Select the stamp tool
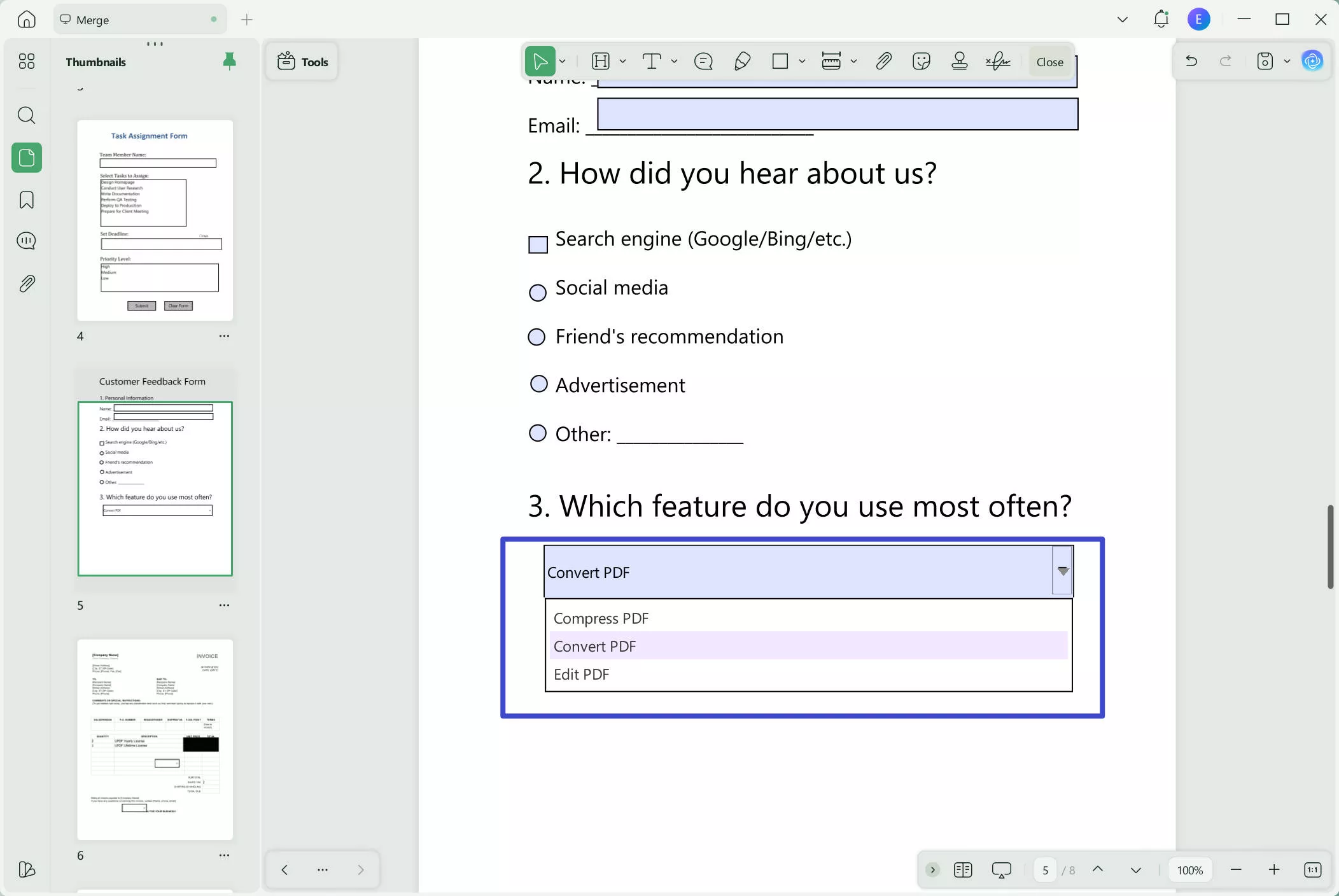Image resolution: width=1339 pixels, height=896 pixels. coord(959,61)
